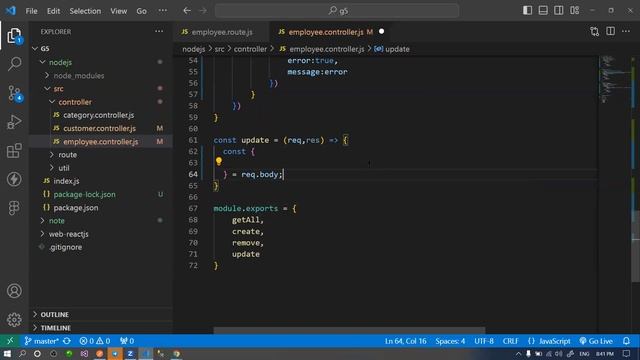Open the Customize Layout icon
The image size is (640, 360).
[x=575, y=11]
